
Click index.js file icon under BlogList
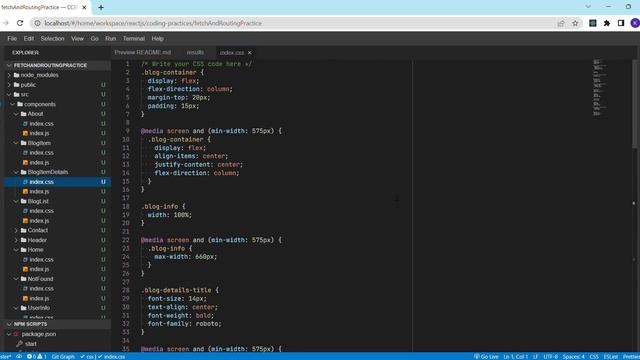pyautogui.click(x=25, y=220)
